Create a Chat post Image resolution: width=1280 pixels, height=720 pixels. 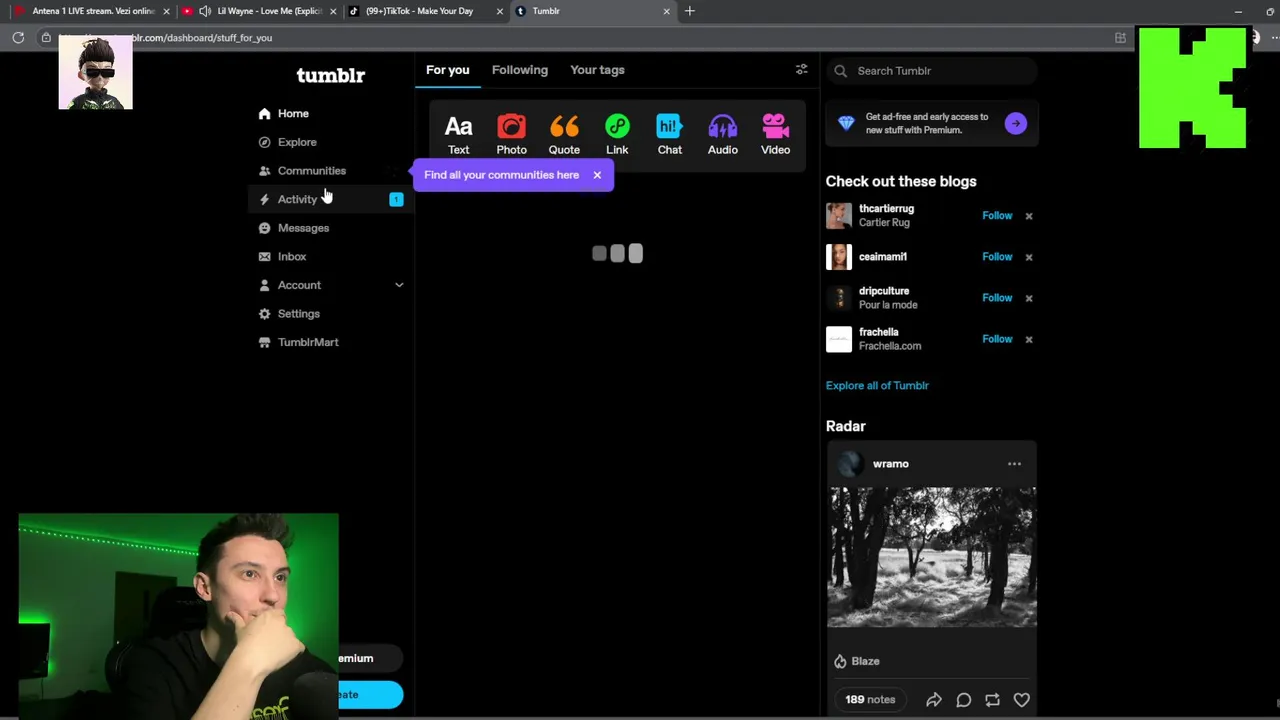(670, 134)
